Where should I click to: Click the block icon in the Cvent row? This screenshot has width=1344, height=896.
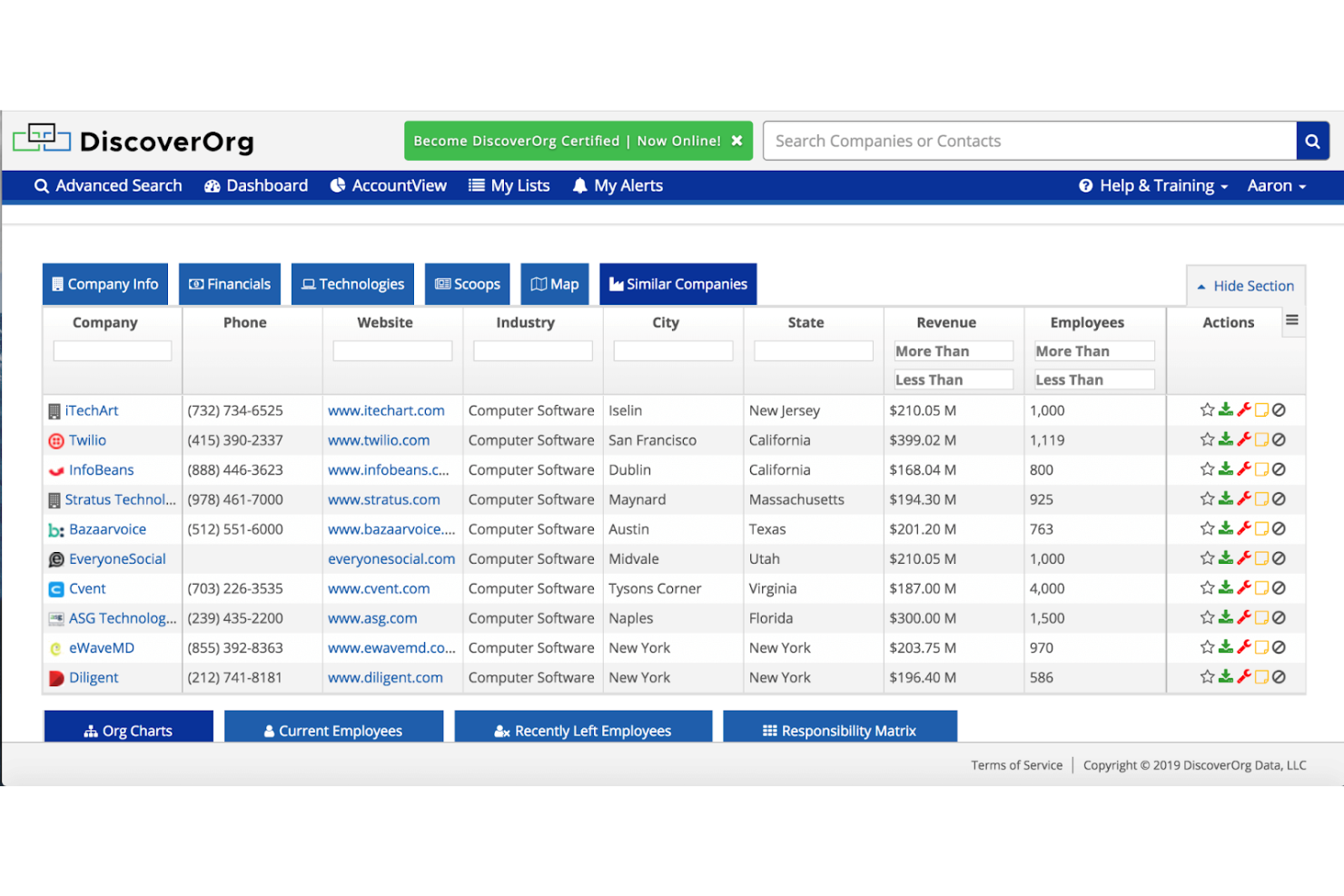pyautogui.click(x=1279, y=588)
